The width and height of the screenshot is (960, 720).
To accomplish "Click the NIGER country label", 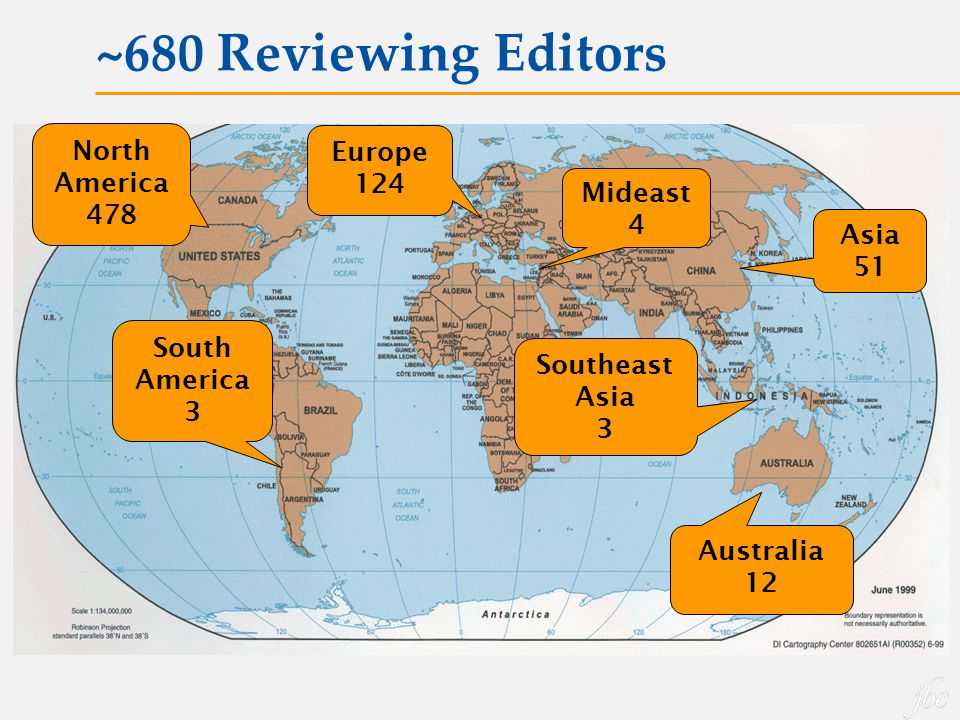I will [x=477, y=326].
